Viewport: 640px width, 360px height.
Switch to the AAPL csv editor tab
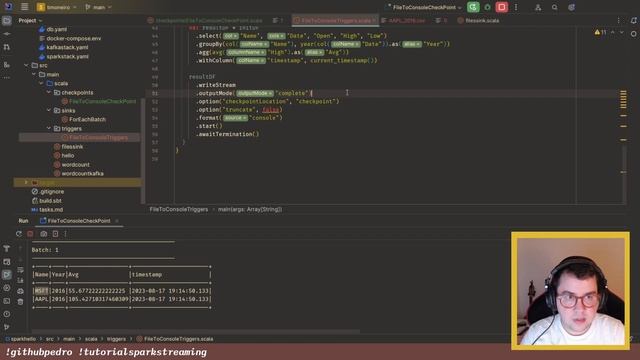click(403, 20)
